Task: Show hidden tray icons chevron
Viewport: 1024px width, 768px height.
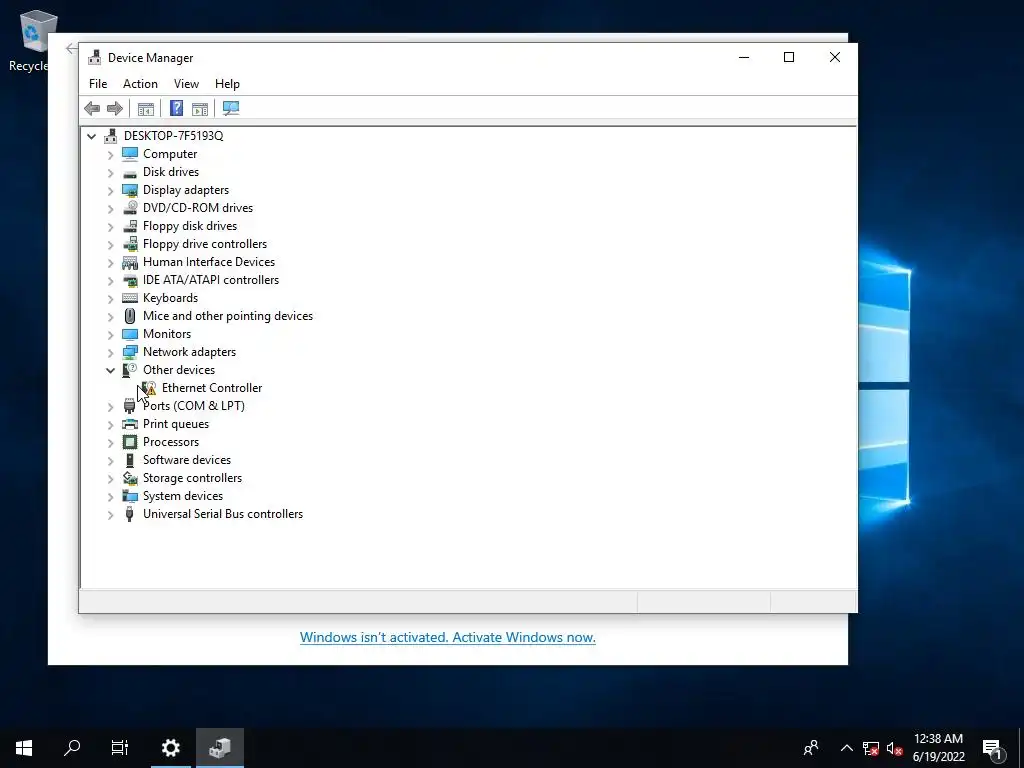Action: [x=846, y=748]
